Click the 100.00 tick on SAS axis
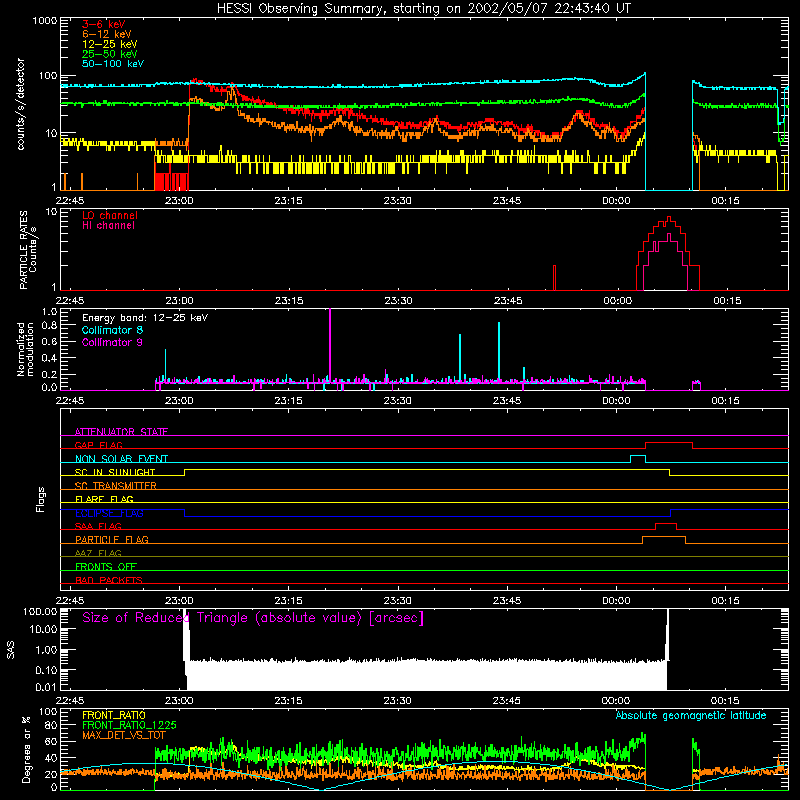This screenshot has height=800, width=800. [40, 611]
